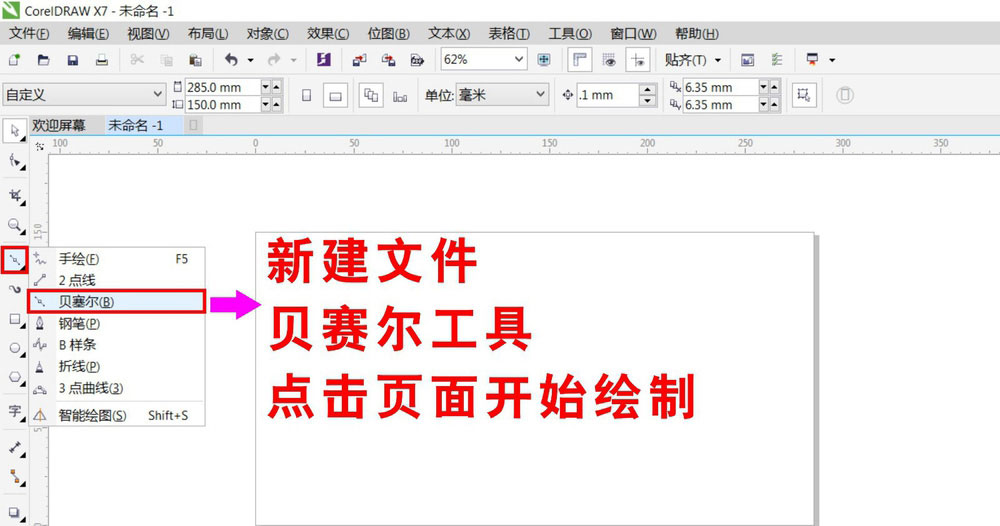This screenshot has height=526, width=1000.
Task: Open the 对象 menu
Action: click(267, 34)
